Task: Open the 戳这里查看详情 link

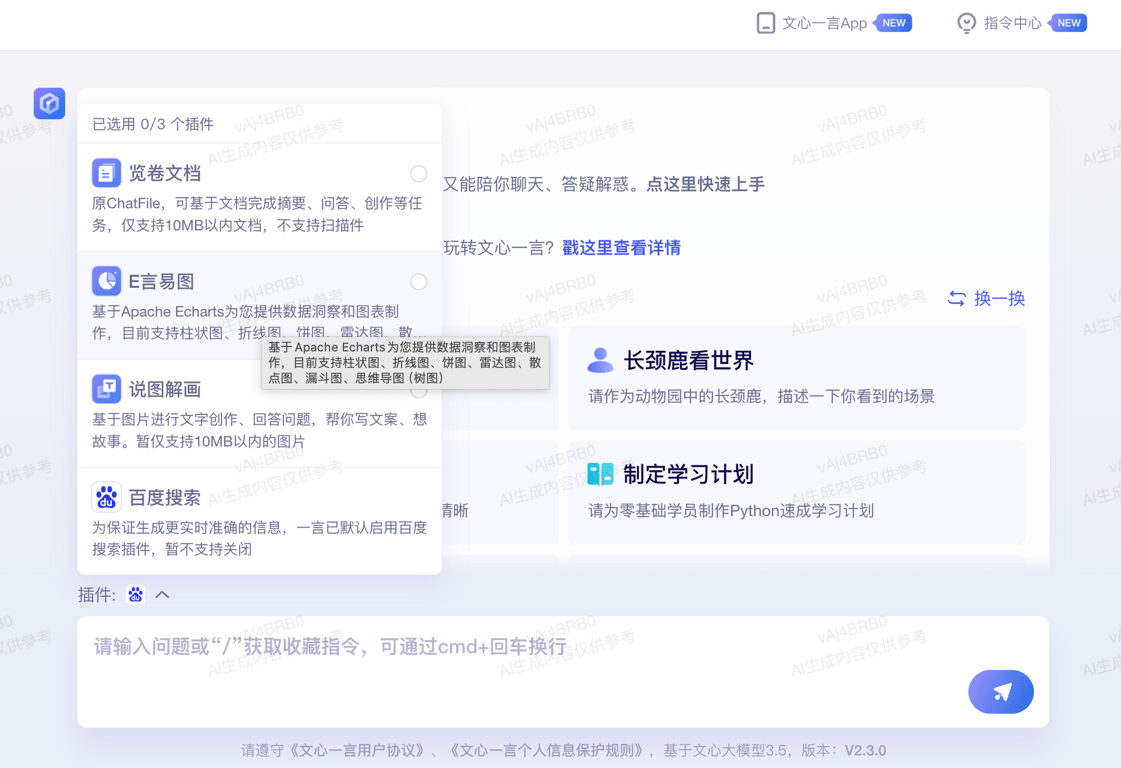Action: coord(621,247)
